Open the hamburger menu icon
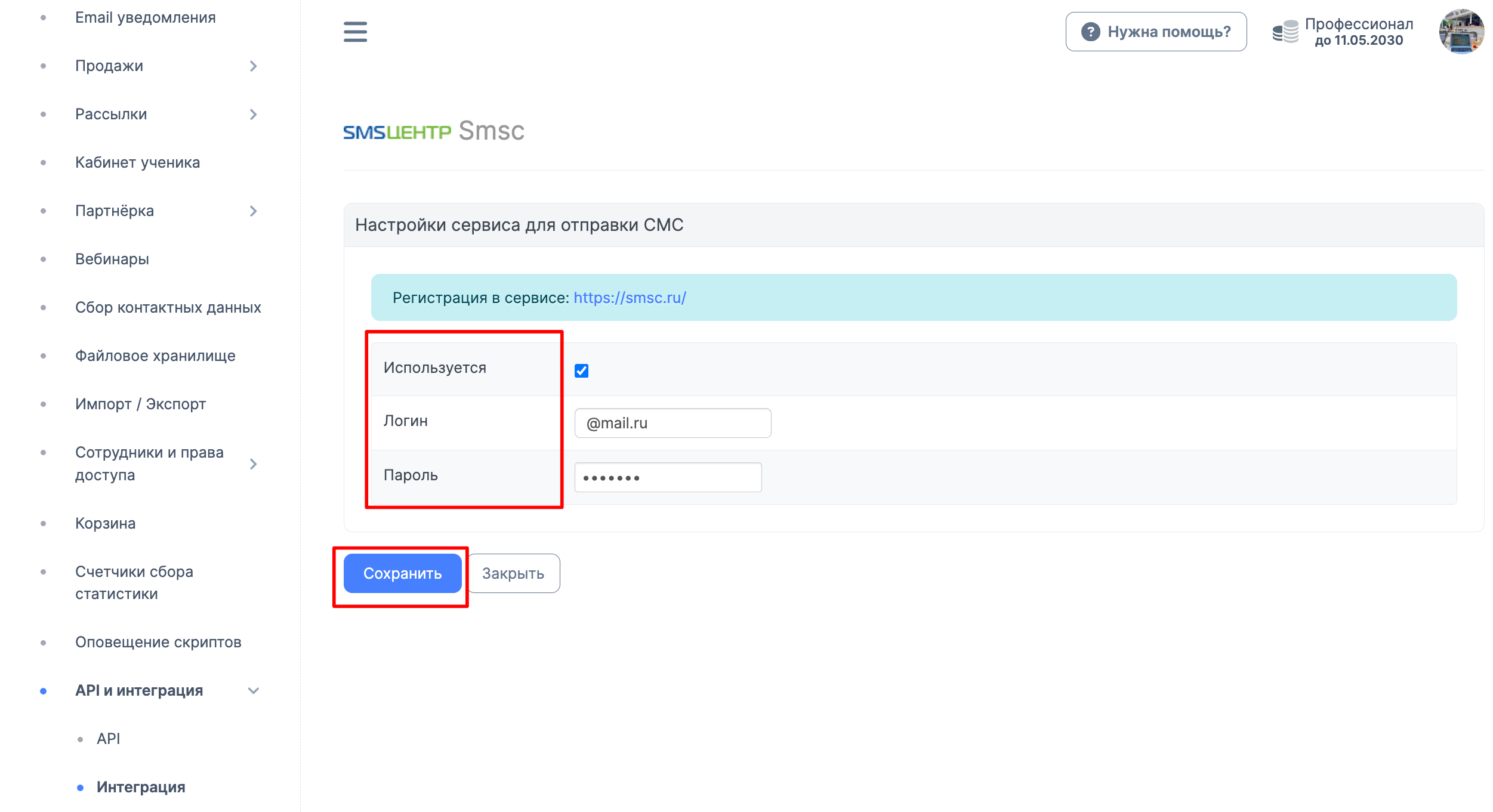The height and width of the screenshot is (812, 1493). (355, 32)
